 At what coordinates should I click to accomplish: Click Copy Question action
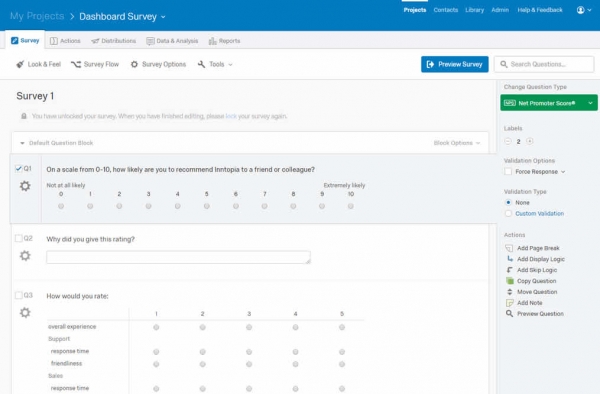pyautogui.click(x=531, y=281)
